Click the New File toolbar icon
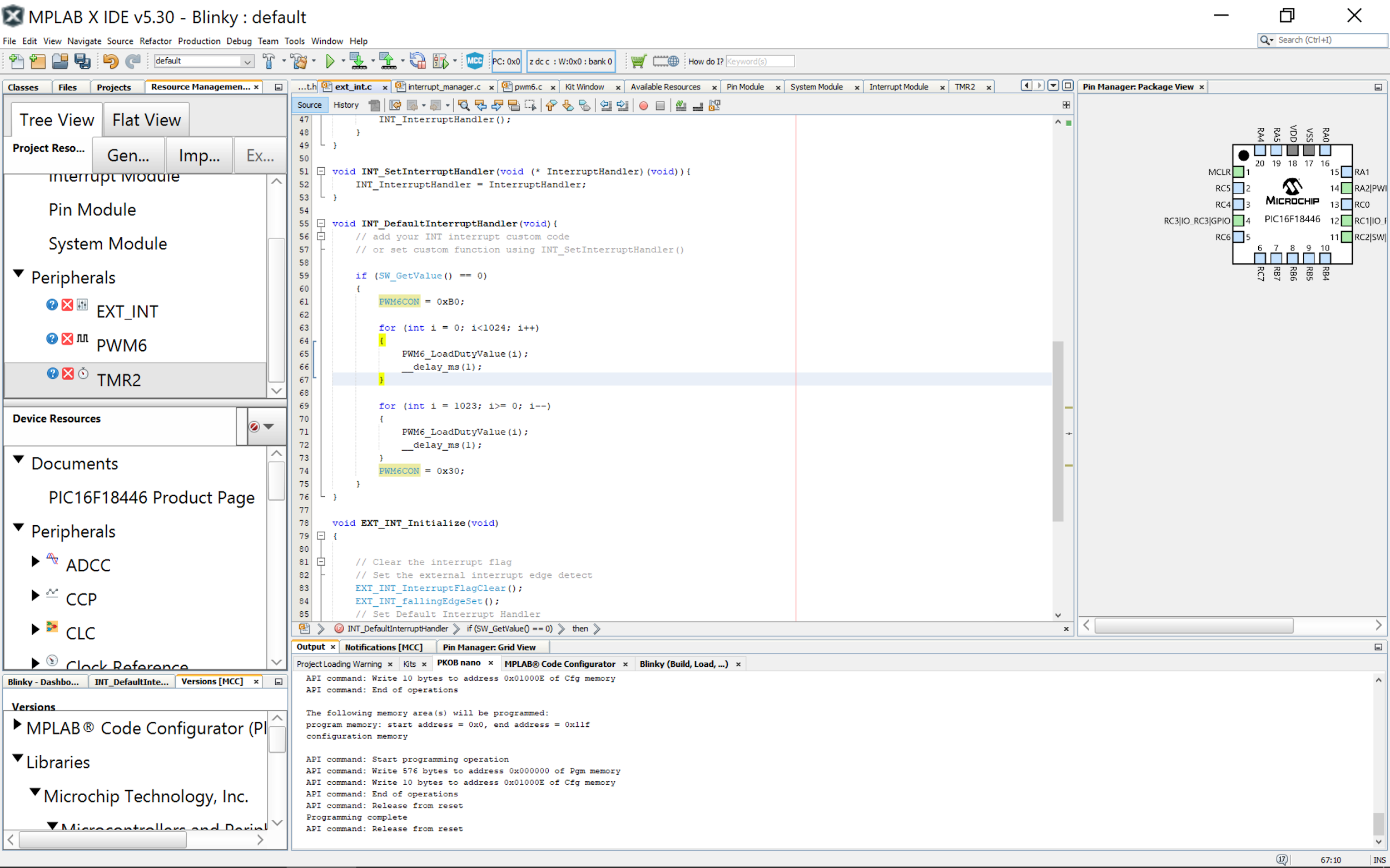Viewport: 1390px width, 868px height. pos(17,61)
